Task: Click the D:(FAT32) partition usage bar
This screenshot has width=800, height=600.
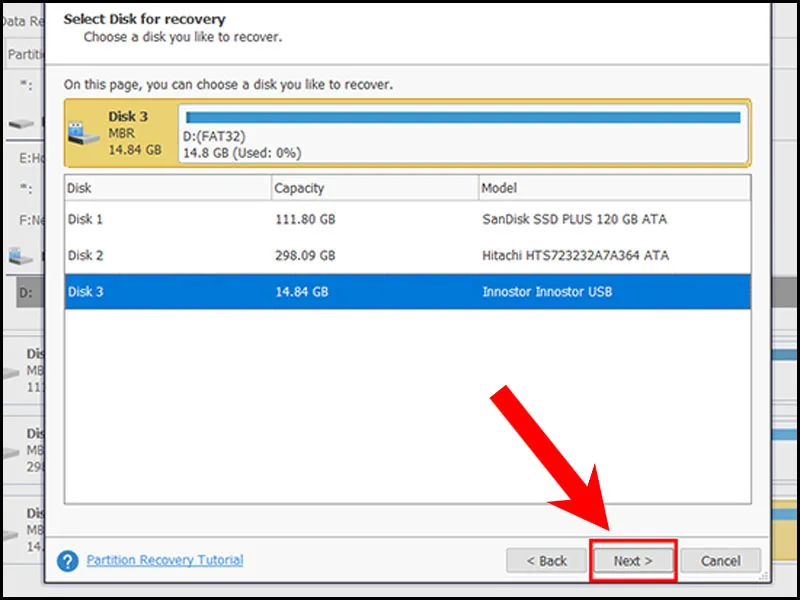Action: (463, 117)
